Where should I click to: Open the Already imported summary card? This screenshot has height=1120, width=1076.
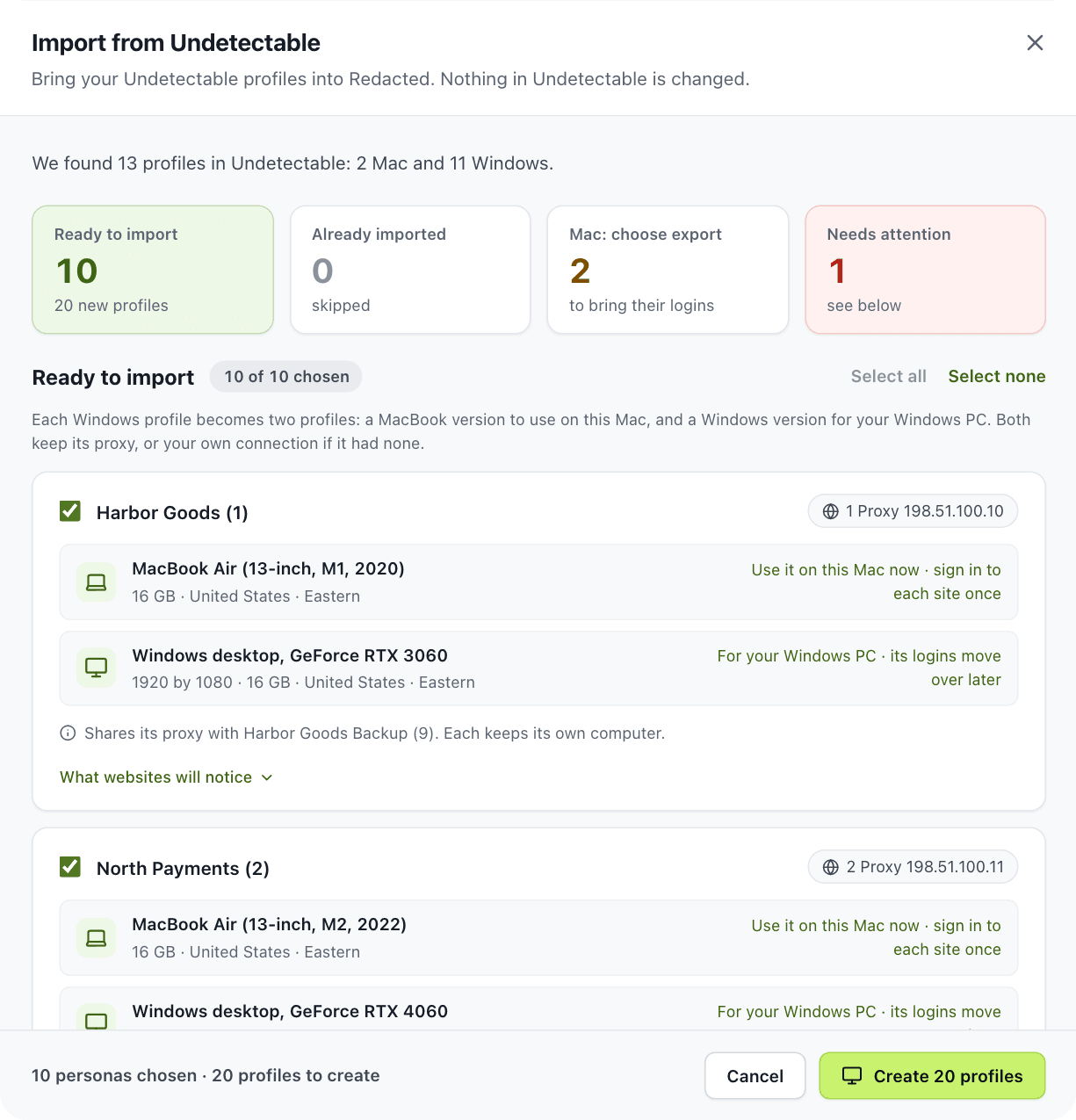(410, 270)
